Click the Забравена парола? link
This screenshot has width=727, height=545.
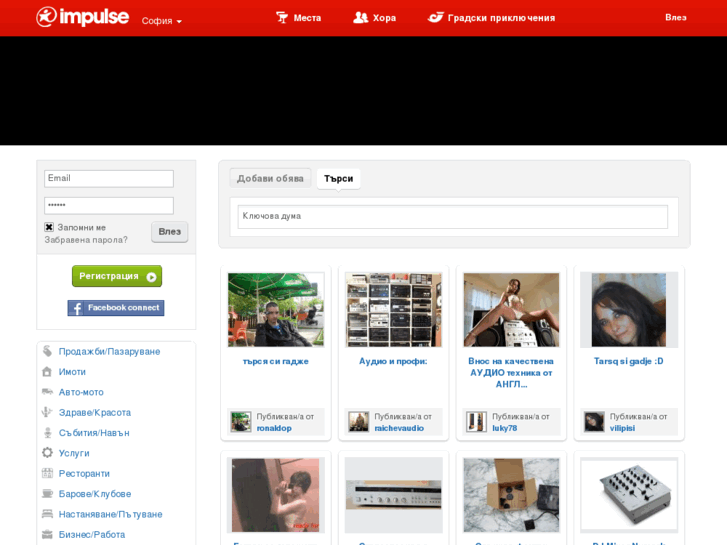click(86, 240)
